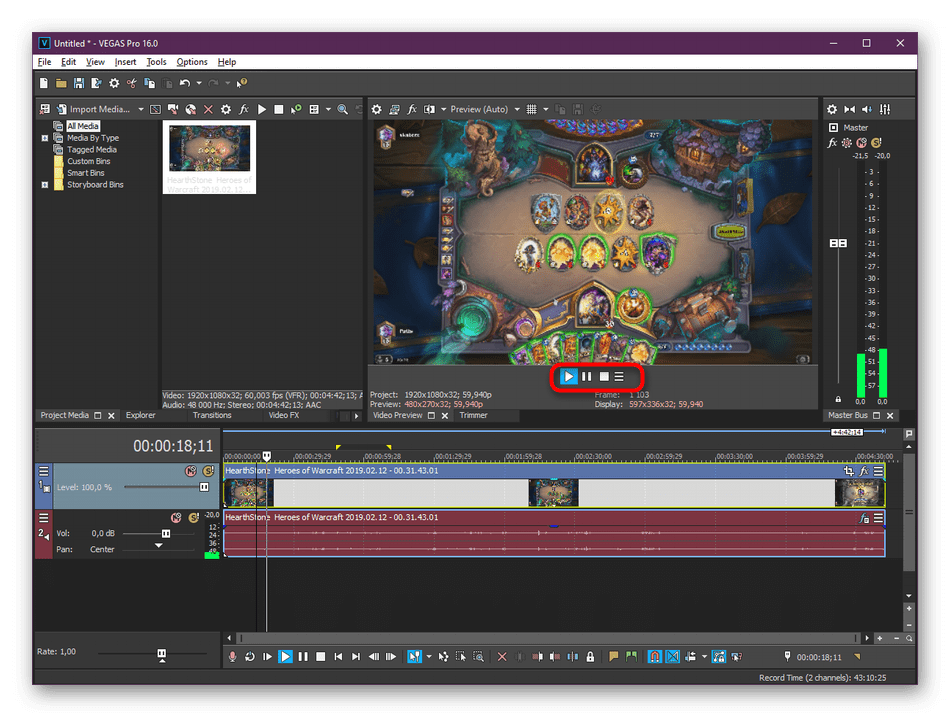Open Master FX in the Master Bus panel
This screenshot has height=717, width=950.
832,143
